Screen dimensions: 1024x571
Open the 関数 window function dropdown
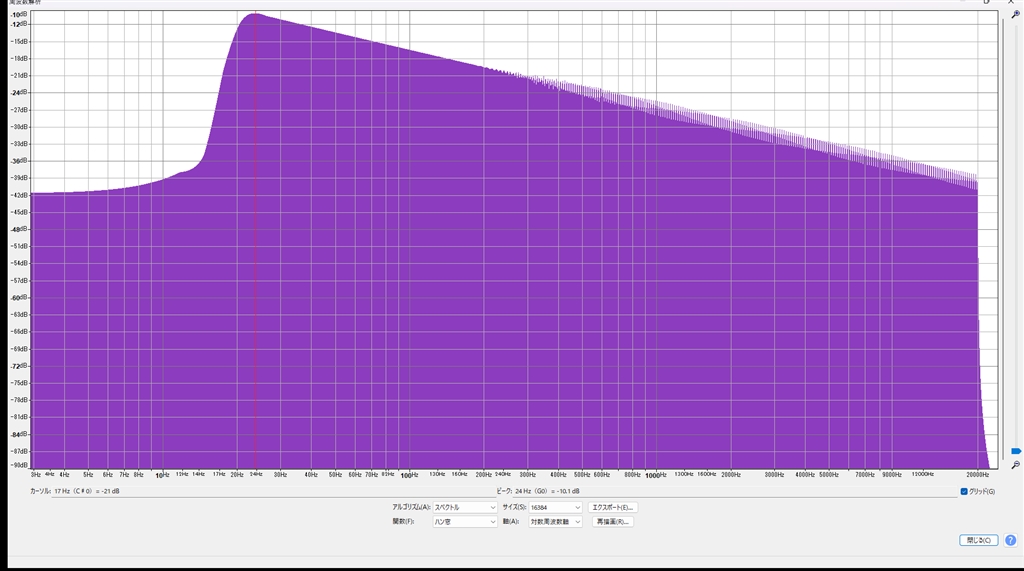tap(465, 521)
